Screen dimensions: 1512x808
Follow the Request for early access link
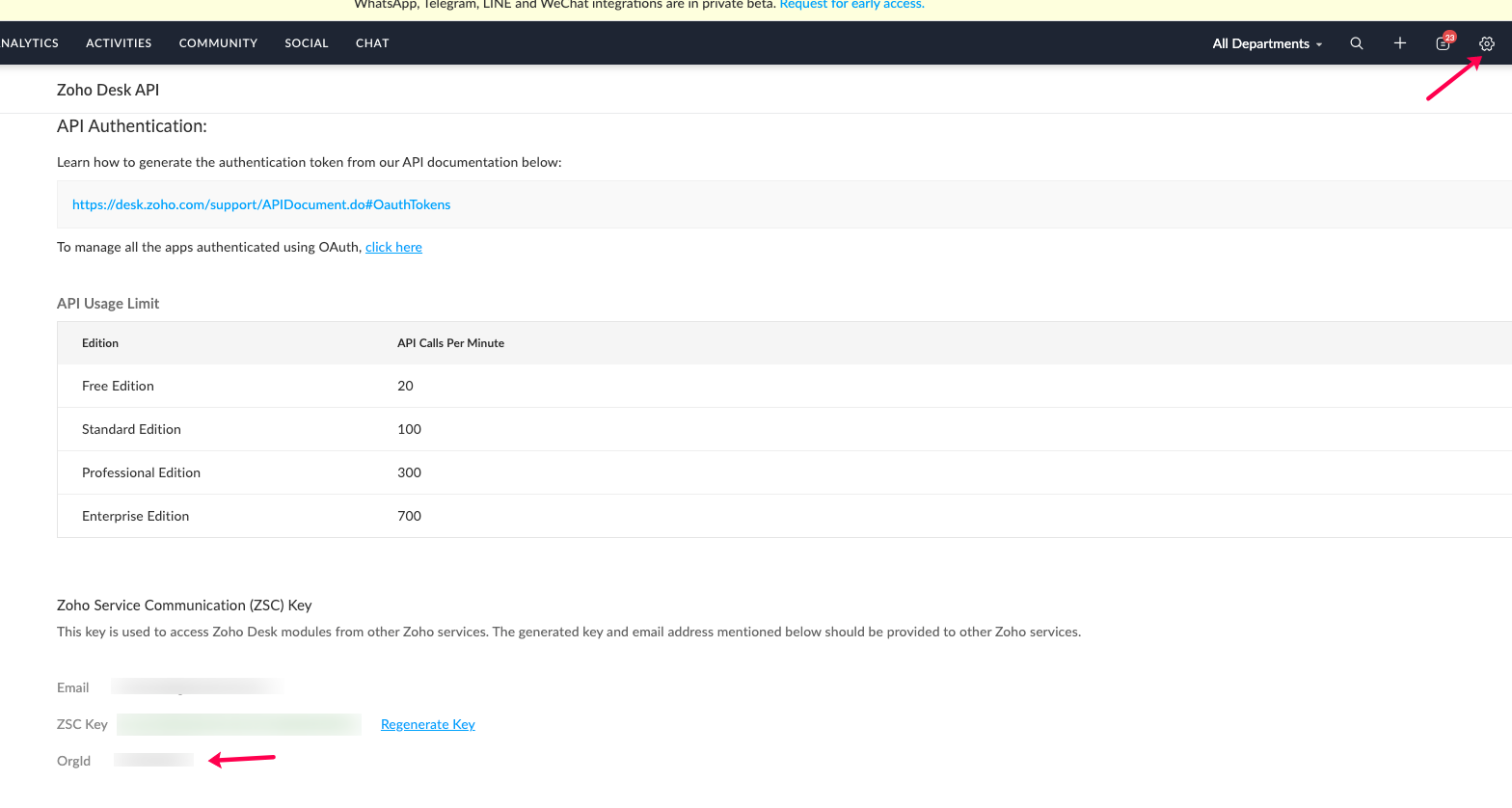851,5
